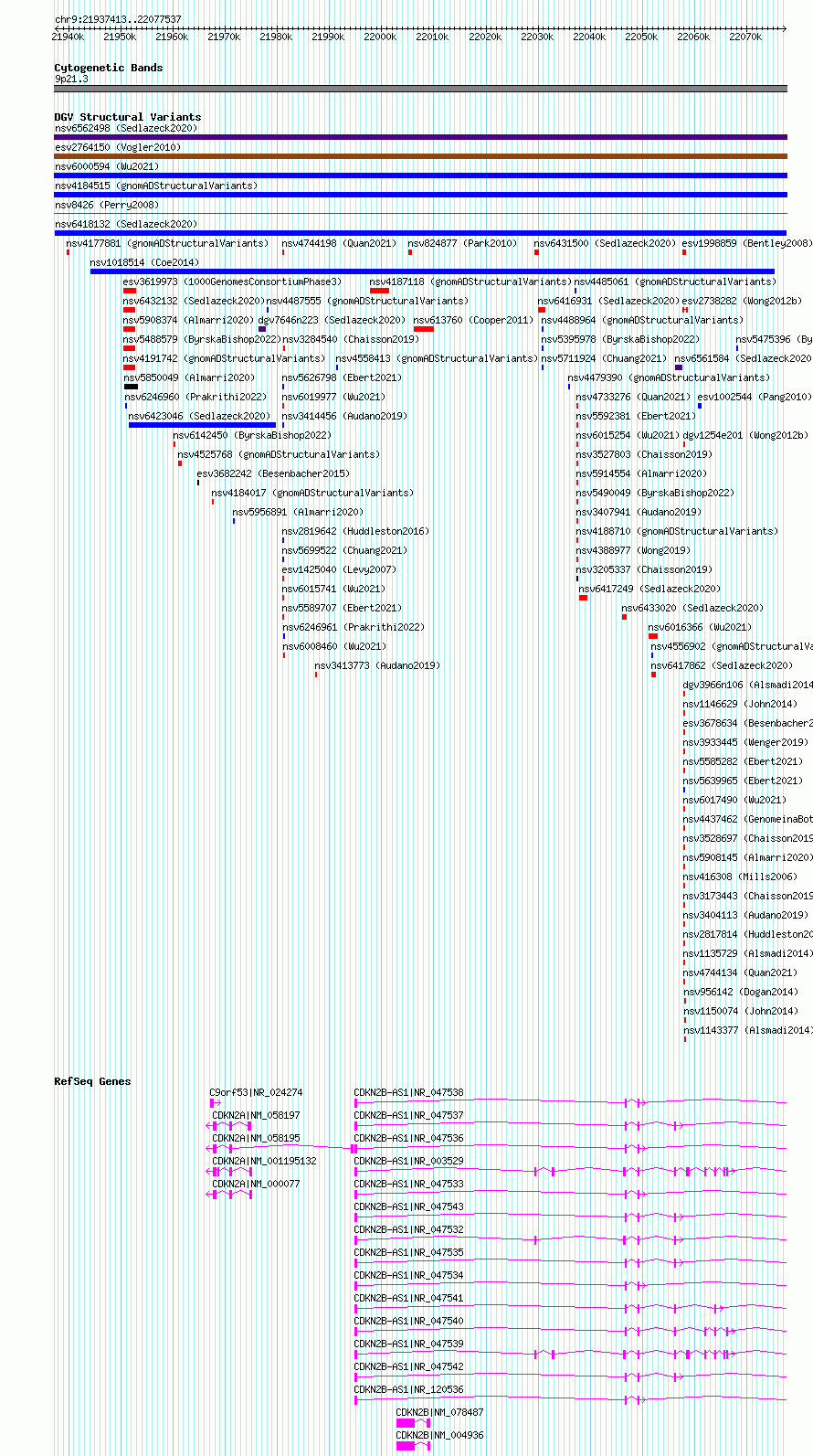Image resolution: width=813 pixels, height=1456 pixels.
Task: Click the dgv7646n223 (Sedlazeck2020) label
Action: click(332, 320)
